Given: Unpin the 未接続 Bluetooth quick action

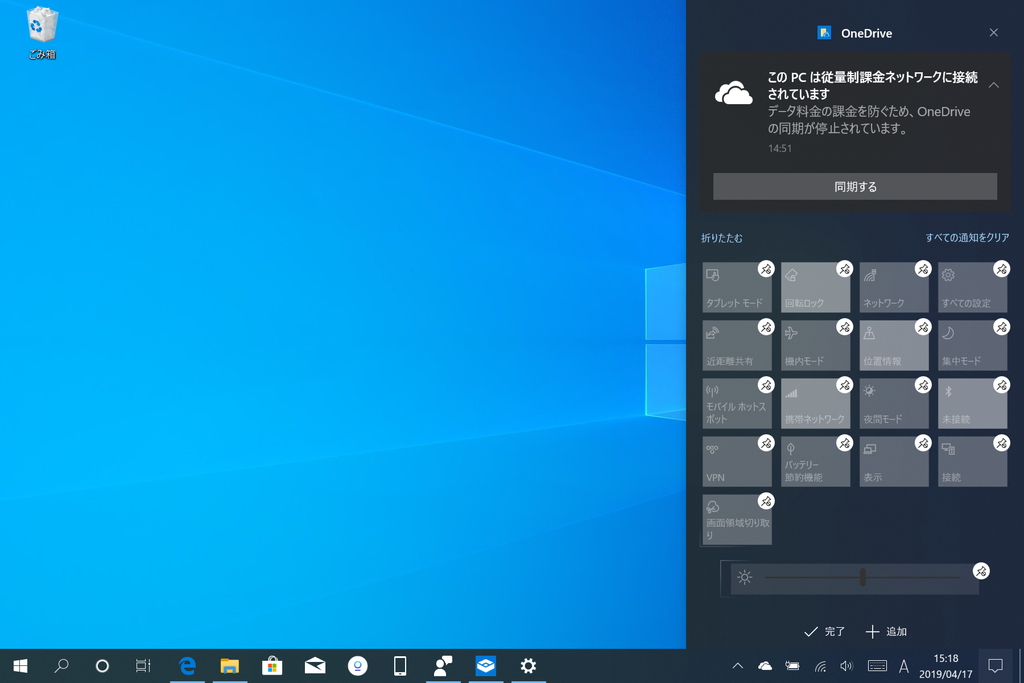Looking at the screenshot, I should point(1001,385).
